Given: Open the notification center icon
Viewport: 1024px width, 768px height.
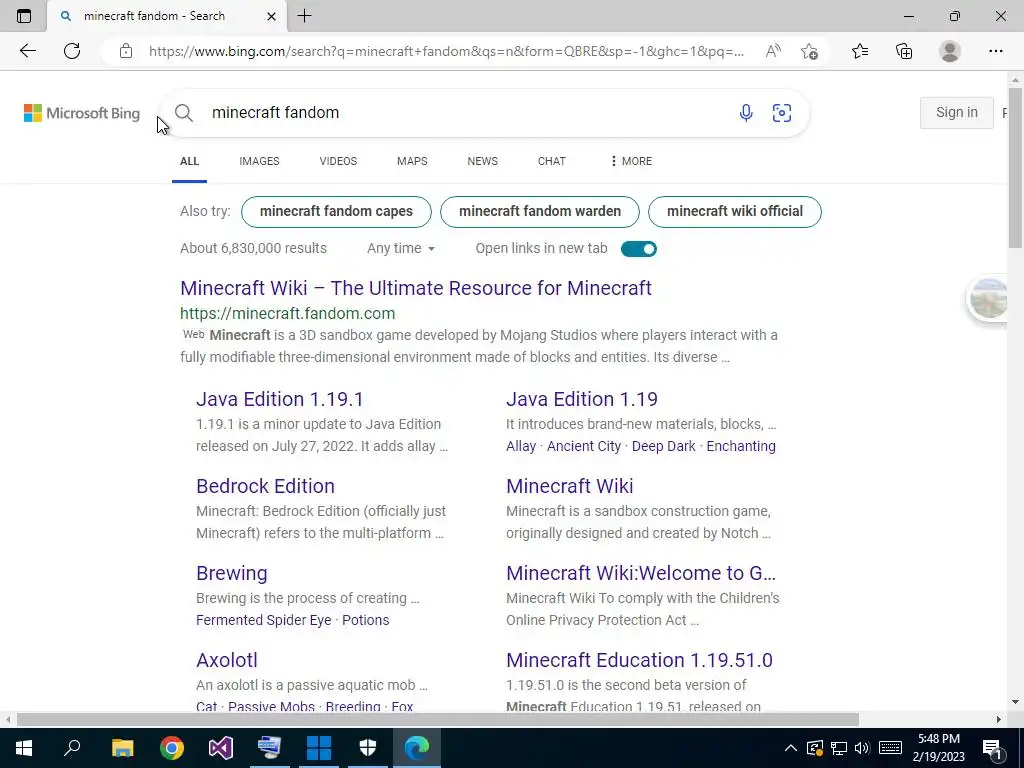Looking at the screenshot, I should tap(992, 748).
